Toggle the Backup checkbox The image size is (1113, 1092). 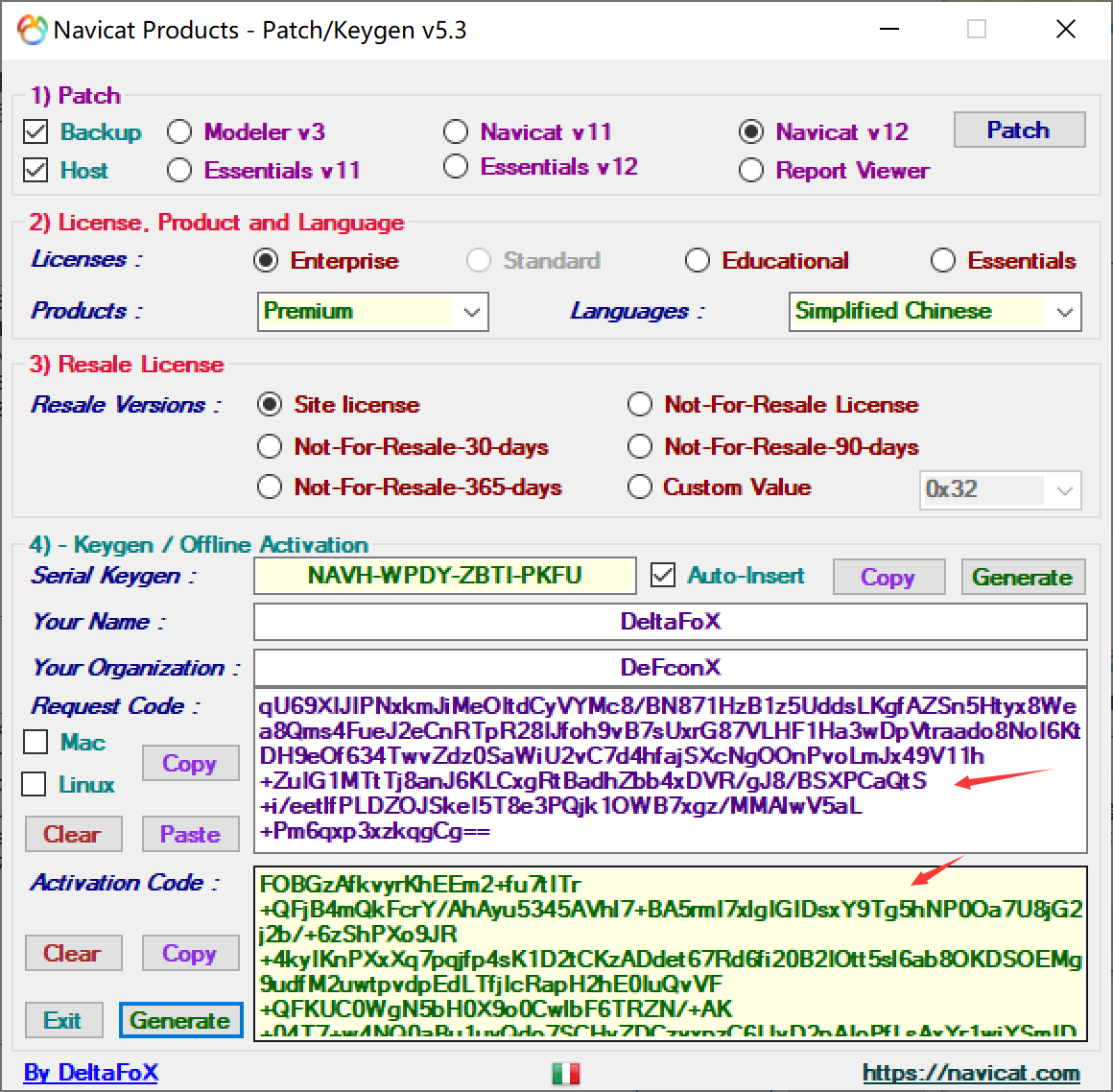point(36,131)
